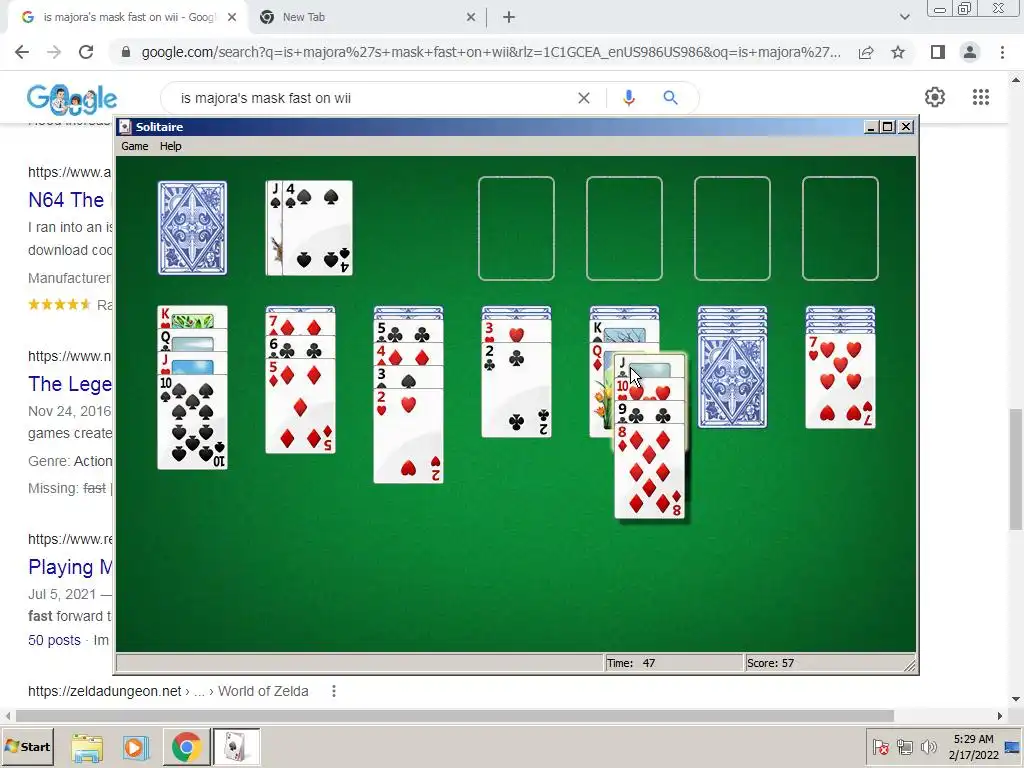Click the page vertical scrollbar thumb
Image resolution: width=1024 pixels, height=768 pixels.
coord(1016,469)
